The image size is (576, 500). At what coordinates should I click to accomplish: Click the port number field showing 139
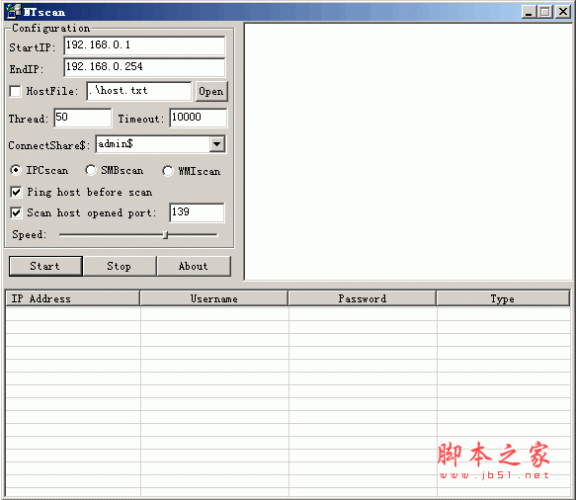click(197, 212)
